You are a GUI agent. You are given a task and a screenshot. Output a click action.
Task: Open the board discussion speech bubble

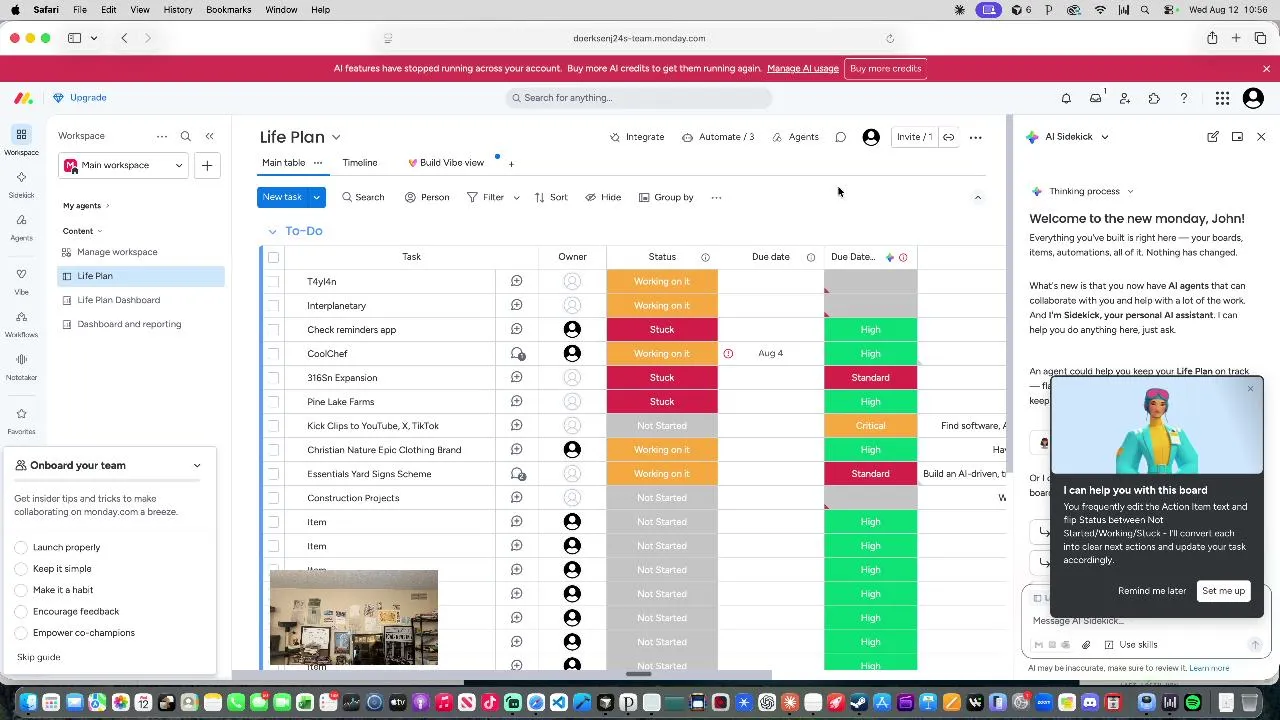[841, 137]
